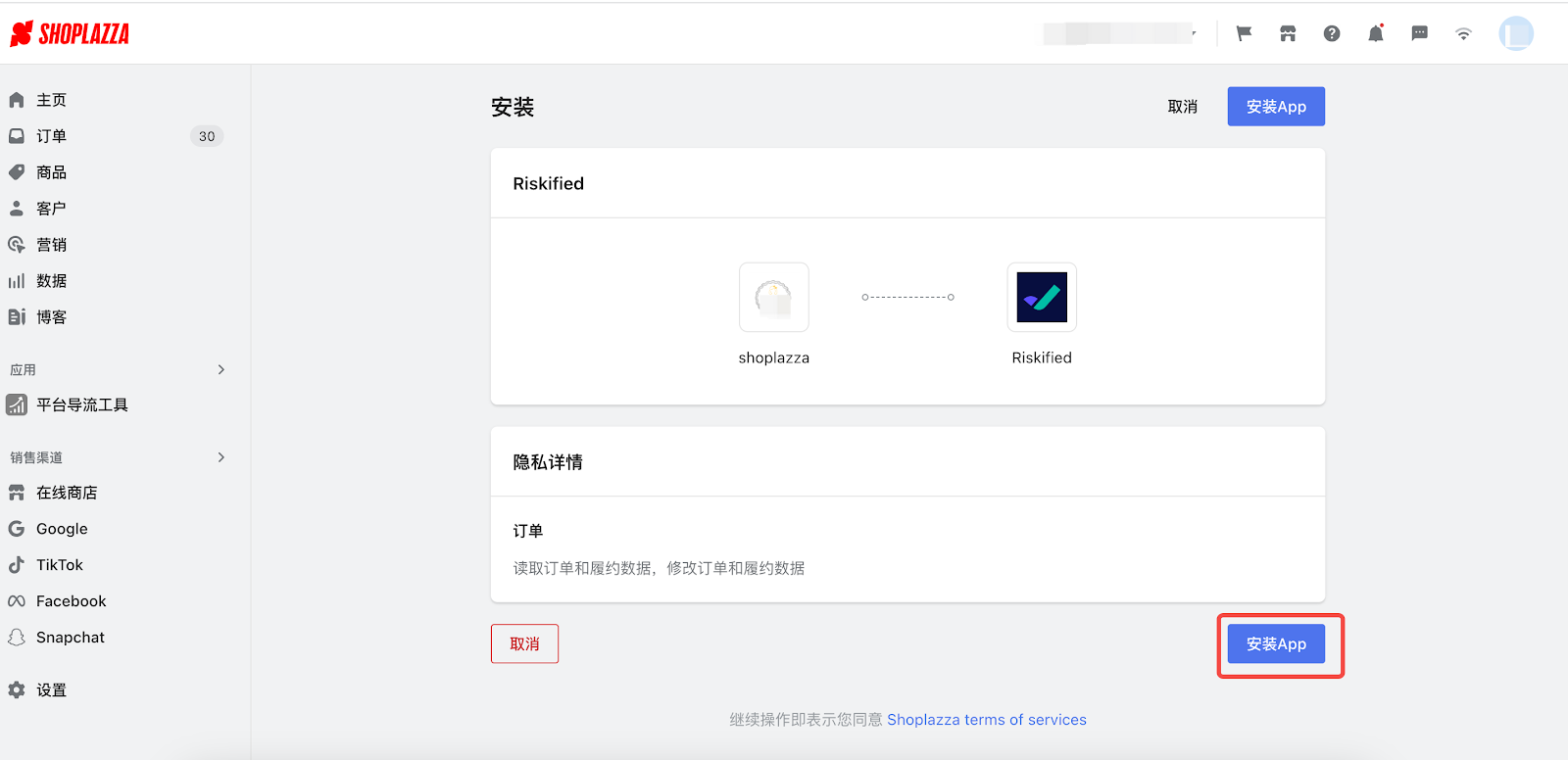Open Shoplazza terms of services link

(987, 720)
